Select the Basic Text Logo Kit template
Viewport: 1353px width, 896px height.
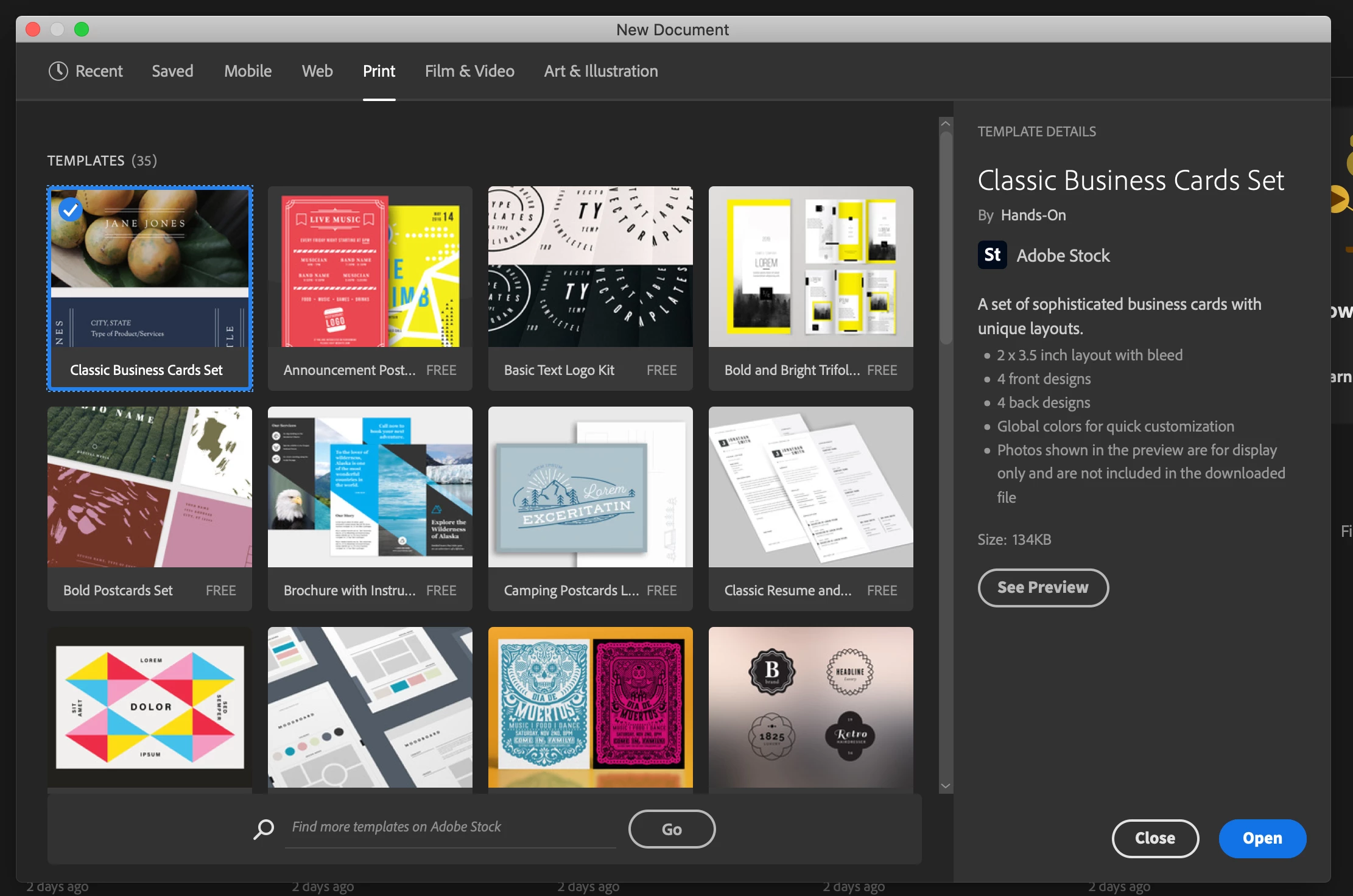coord(590,267)
